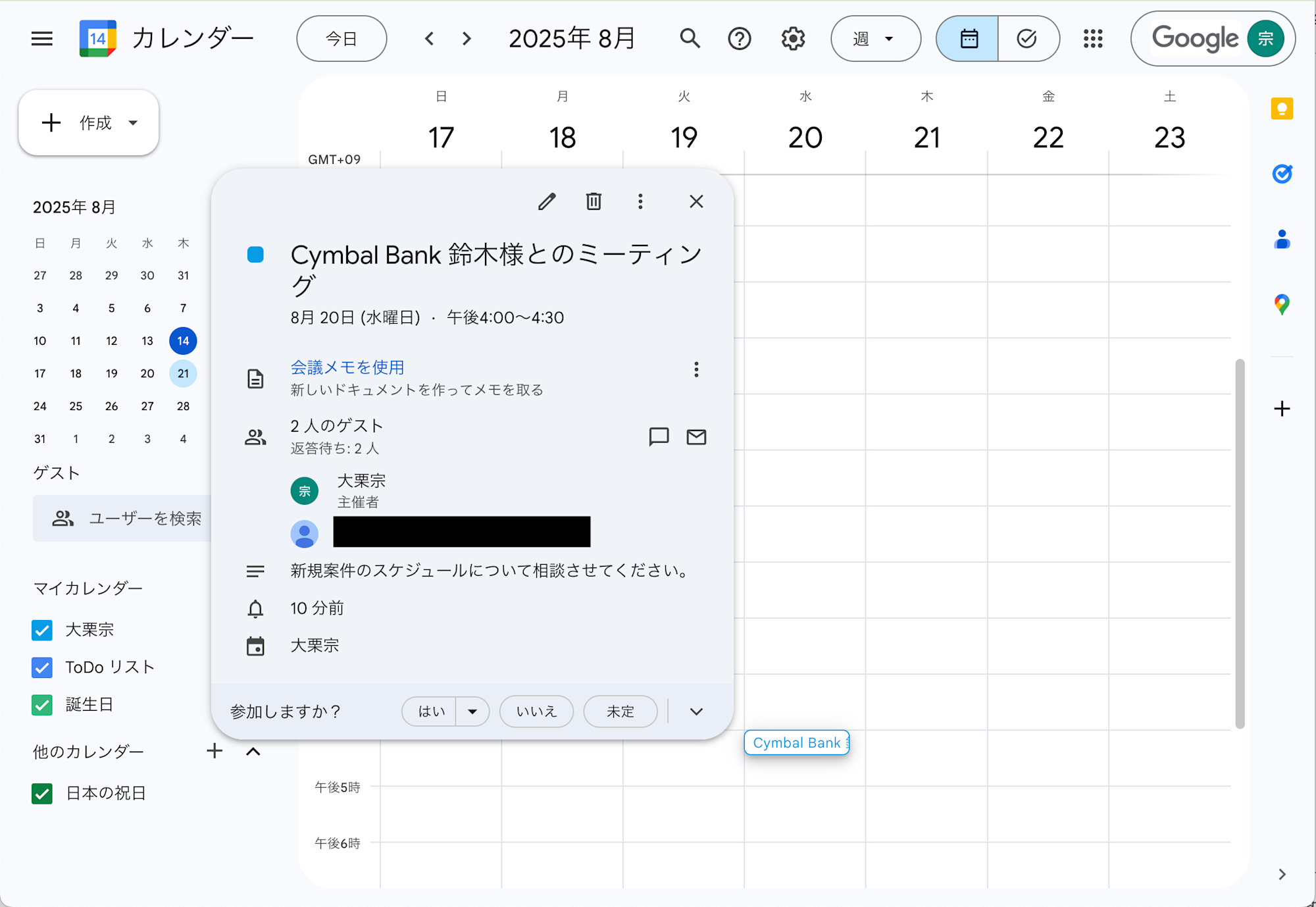This screenshot has height=907, width=1316.
Task: Toggle ToDo リスト calendar checkbox
Action: [42, 667]
